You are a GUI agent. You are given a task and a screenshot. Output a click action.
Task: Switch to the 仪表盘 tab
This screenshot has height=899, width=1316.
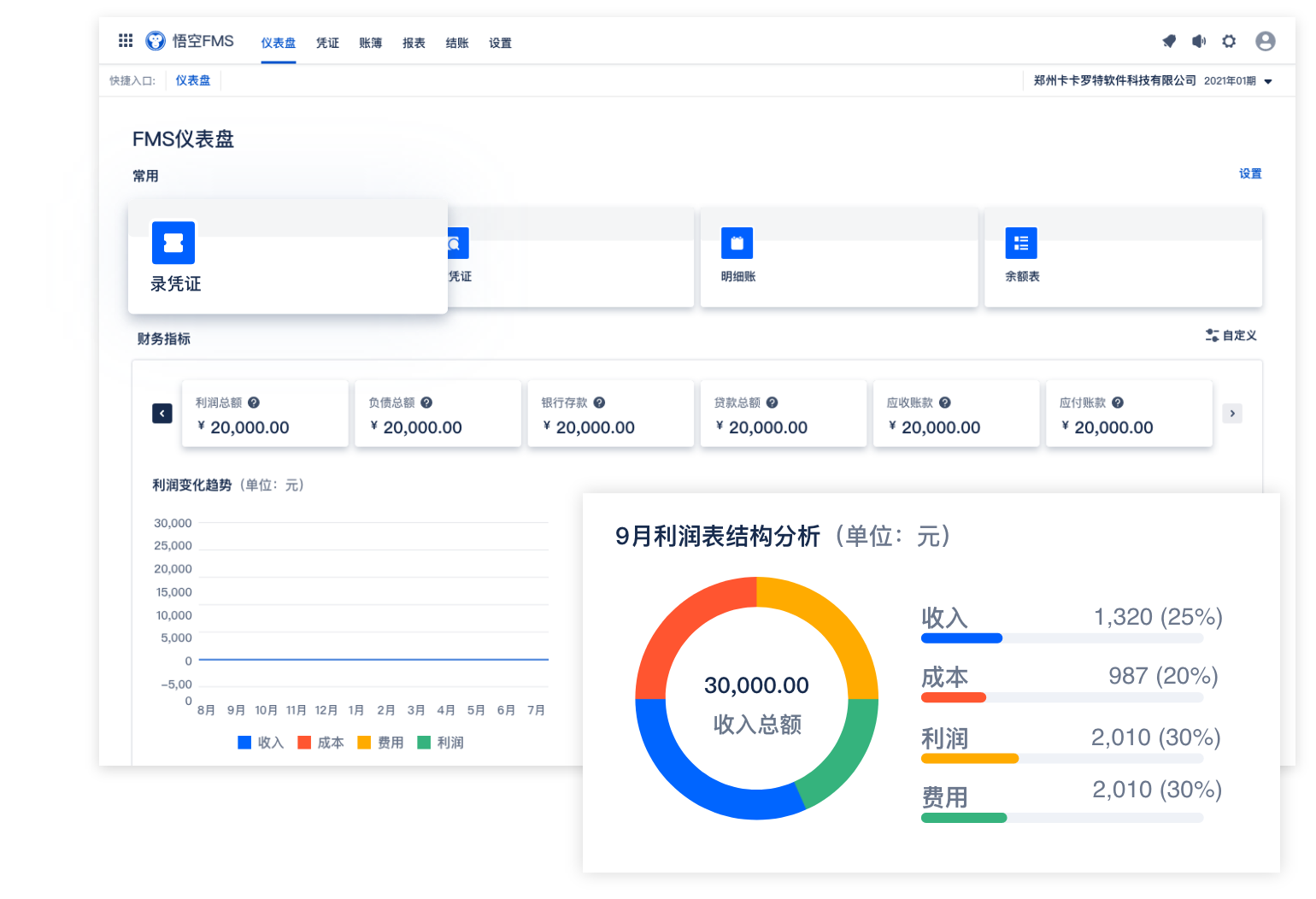pos(279,43)
